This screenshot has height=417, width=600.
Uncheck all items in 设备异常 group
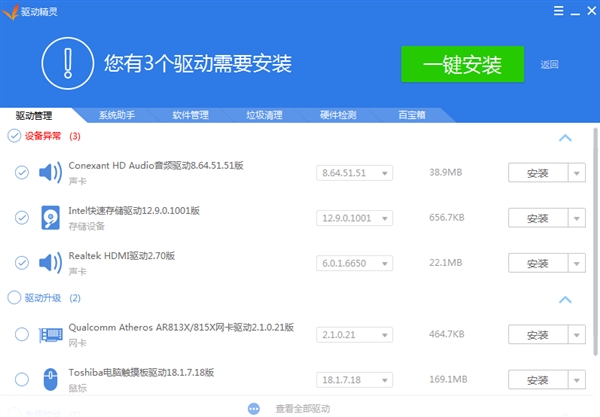(x=14, y=136)
